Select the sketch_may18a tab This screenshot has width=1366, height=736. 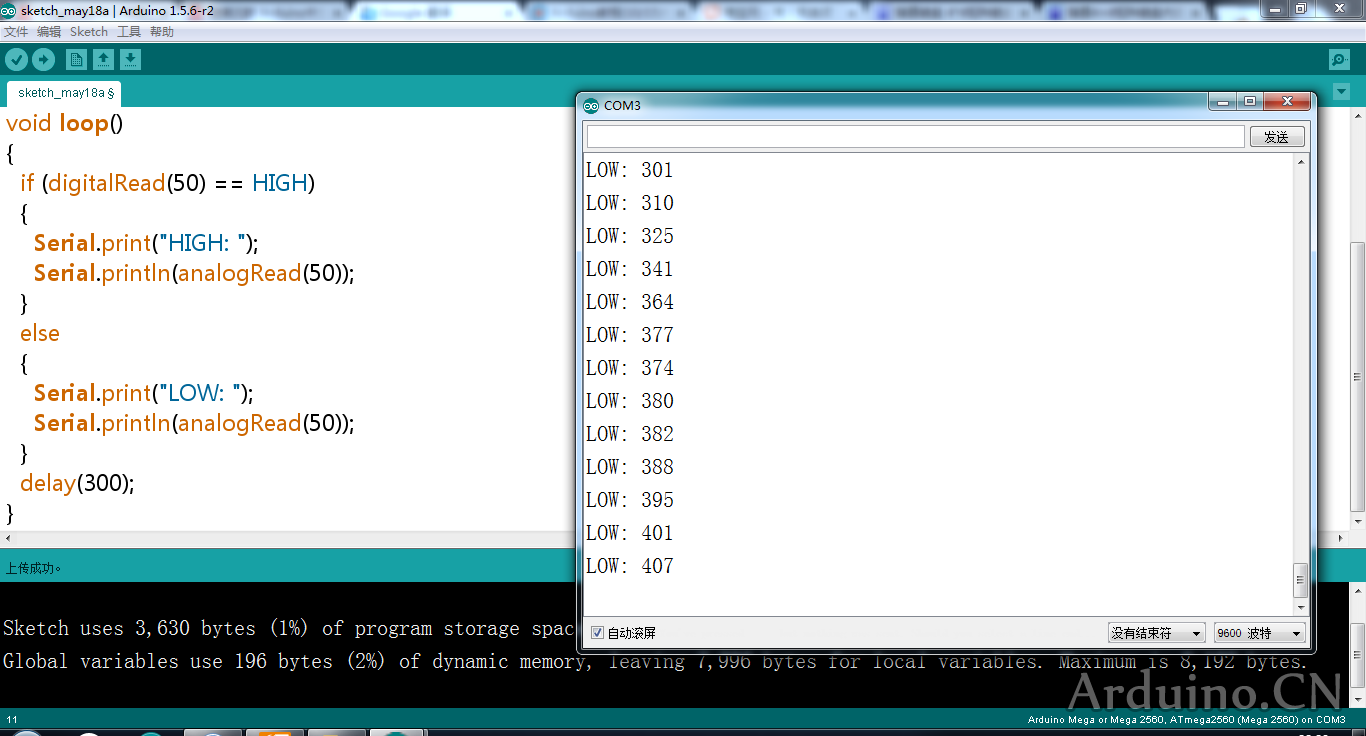tap(64, 93)
